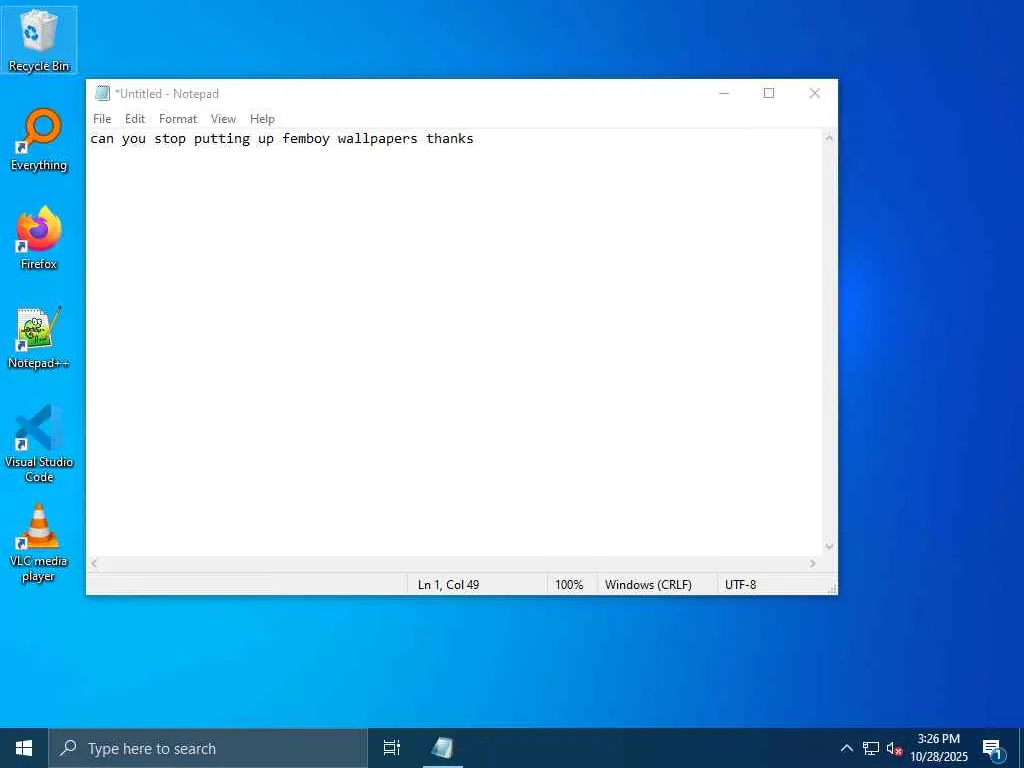Click 'Ln 1, Col 49' in status bar
This screenshot has width=1024, height=768.
[448, 584]
